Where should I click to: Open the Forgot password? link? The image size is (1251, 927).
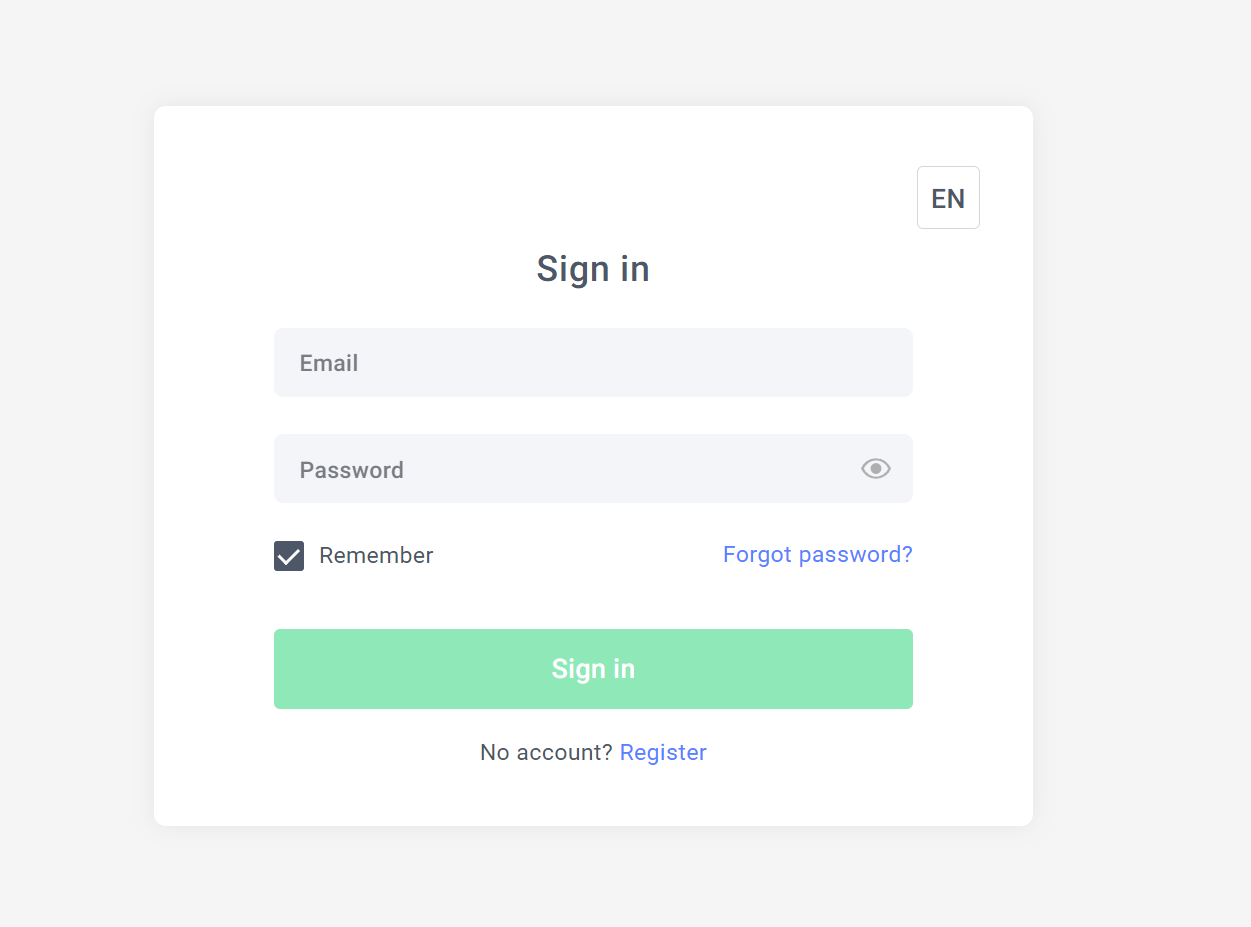tap(817, 554)
